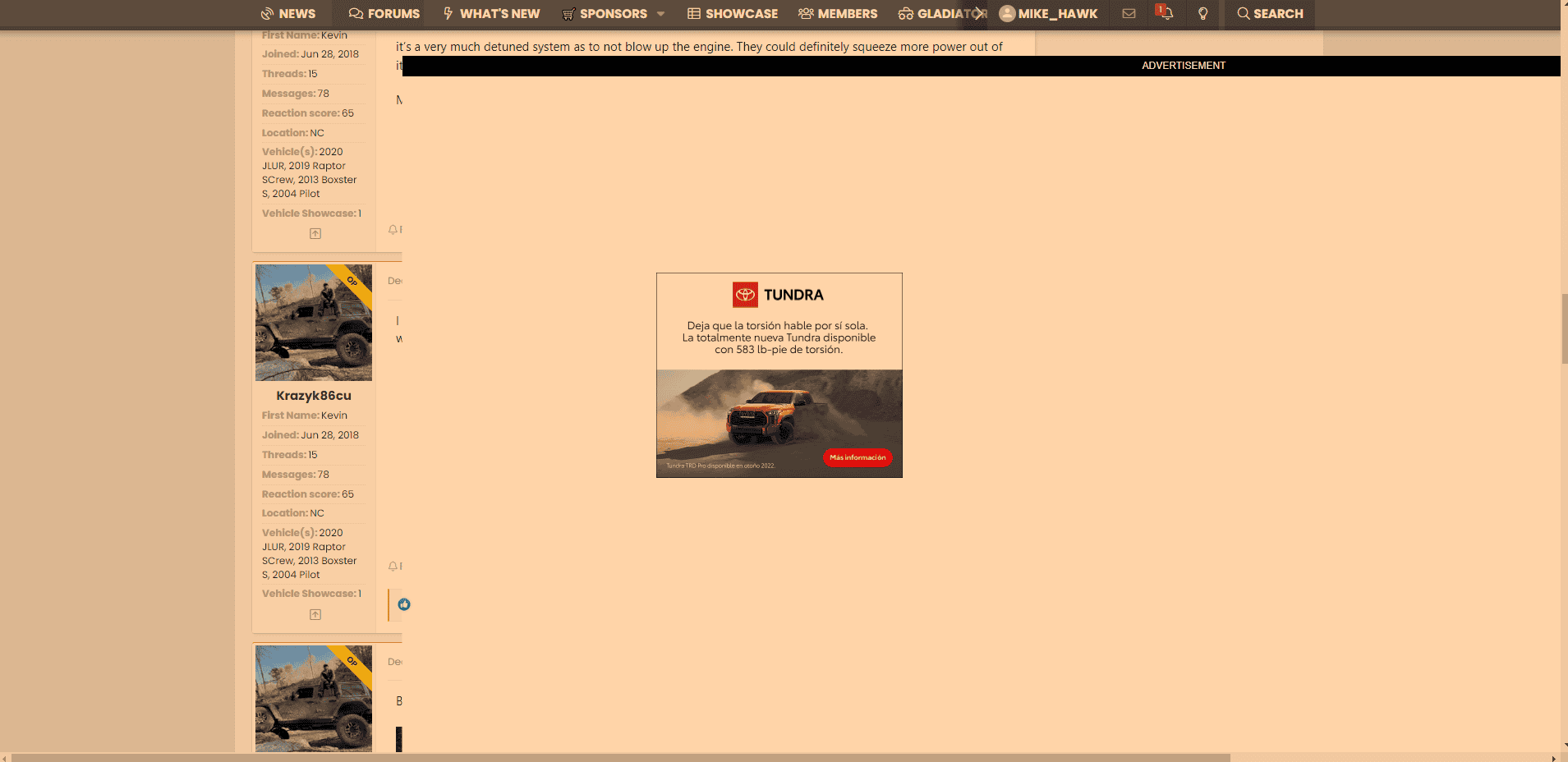
Task: Click the News icon in the nav bar
Action: [267, 14]
